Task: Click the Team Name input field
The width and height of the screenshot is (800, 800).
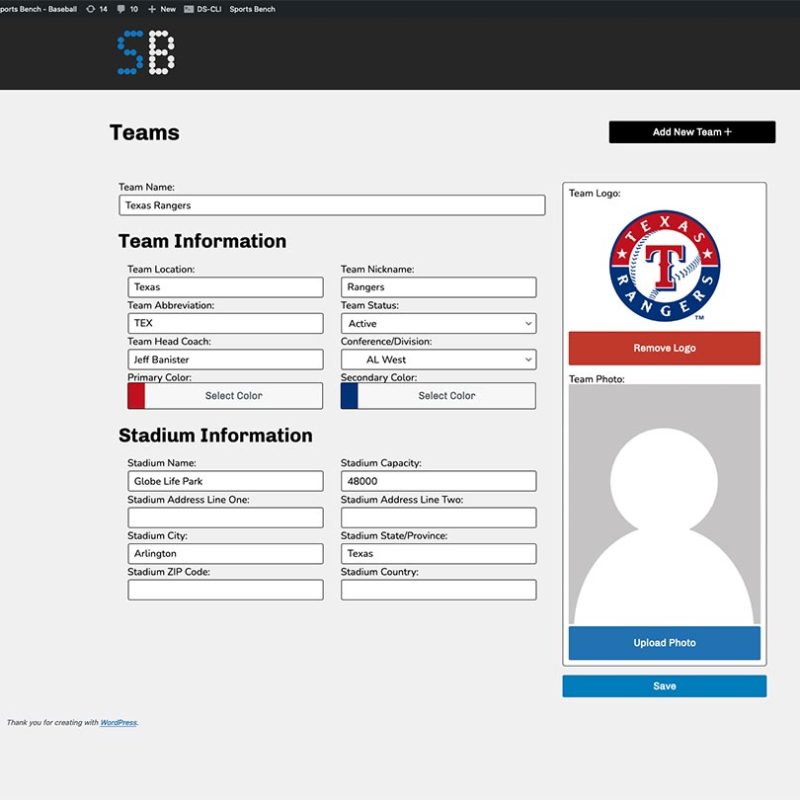Action: pos(332,205)
